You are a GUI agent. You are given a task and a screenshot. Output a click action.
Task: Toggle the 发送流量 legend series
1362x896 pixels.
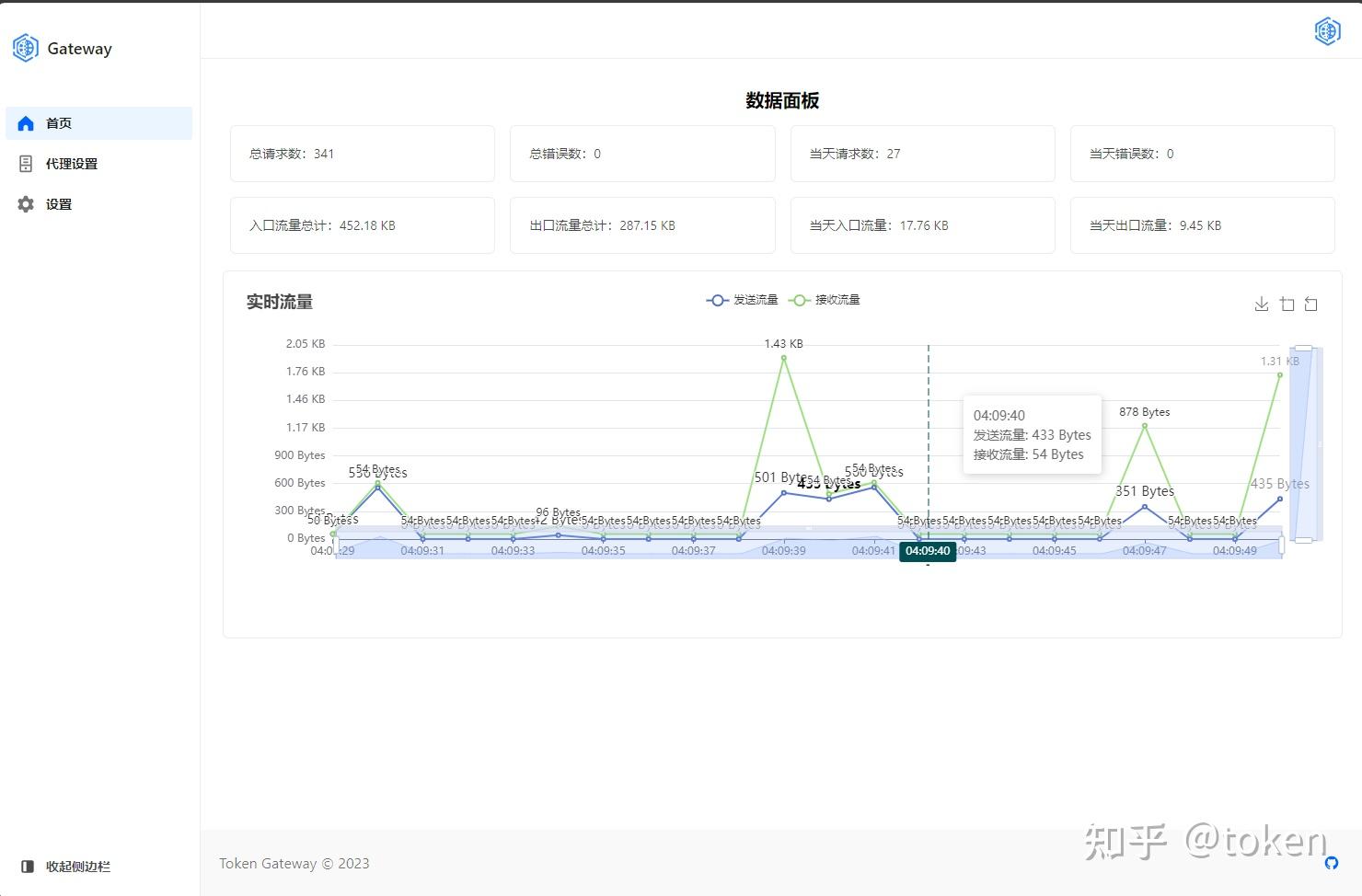tap(742, 299)
